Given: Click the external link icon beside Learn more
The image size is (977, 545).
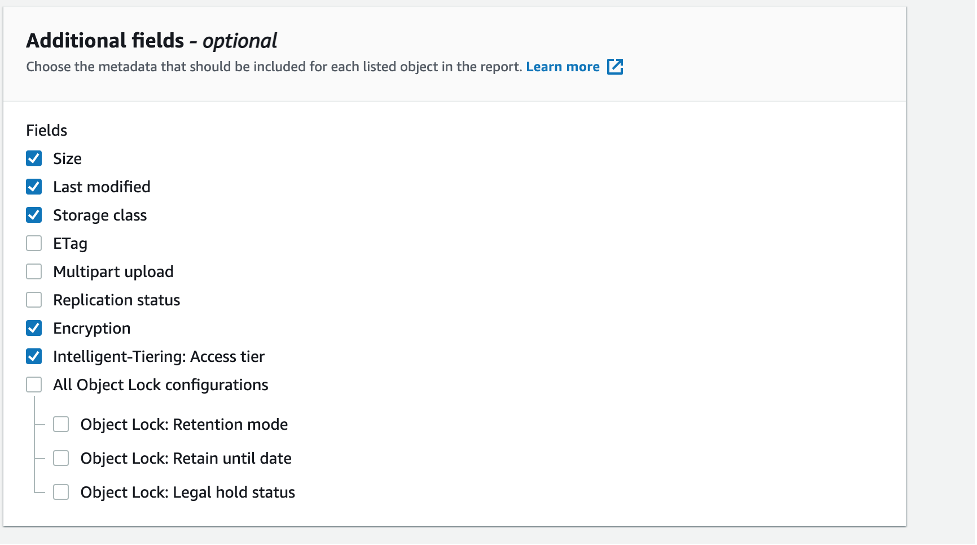Looking at the screenshot, I should (x=615, y=67).
